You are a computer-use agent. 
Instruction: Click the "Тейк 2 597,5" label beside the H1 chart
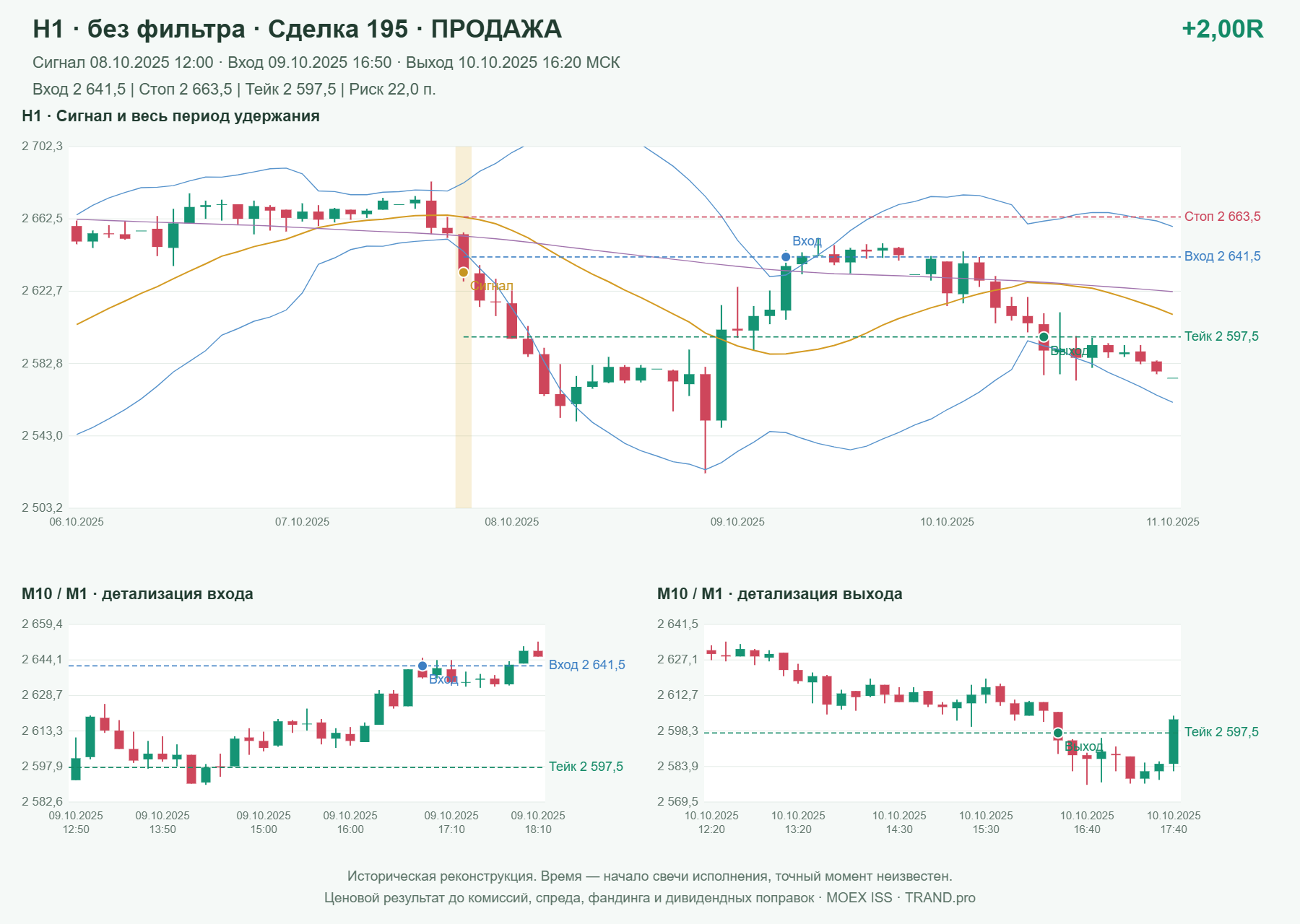pos(1221,336)
